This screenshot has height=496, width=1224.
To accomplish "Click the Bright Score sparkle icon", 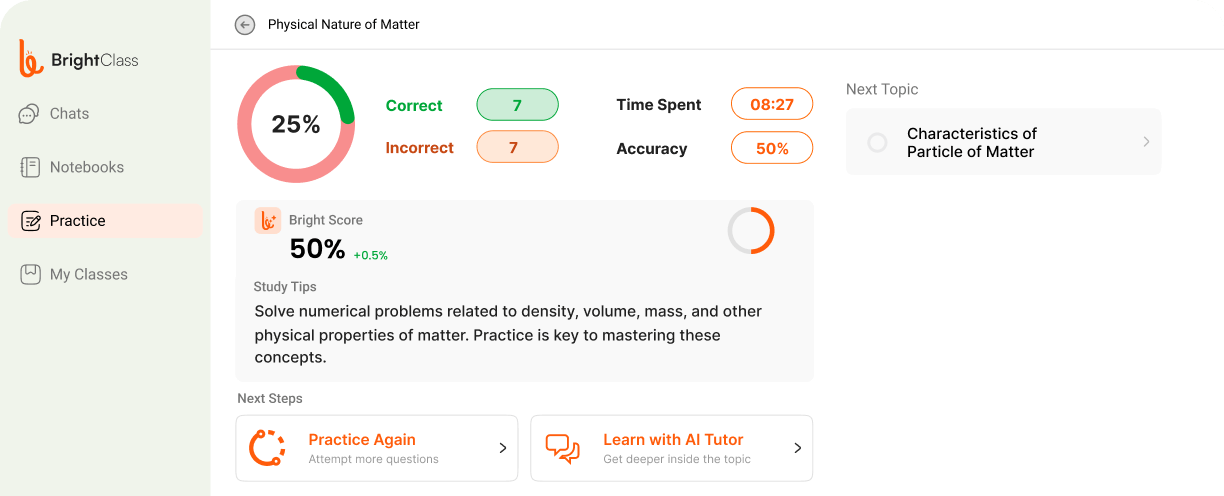I will [x=267, y=221].
